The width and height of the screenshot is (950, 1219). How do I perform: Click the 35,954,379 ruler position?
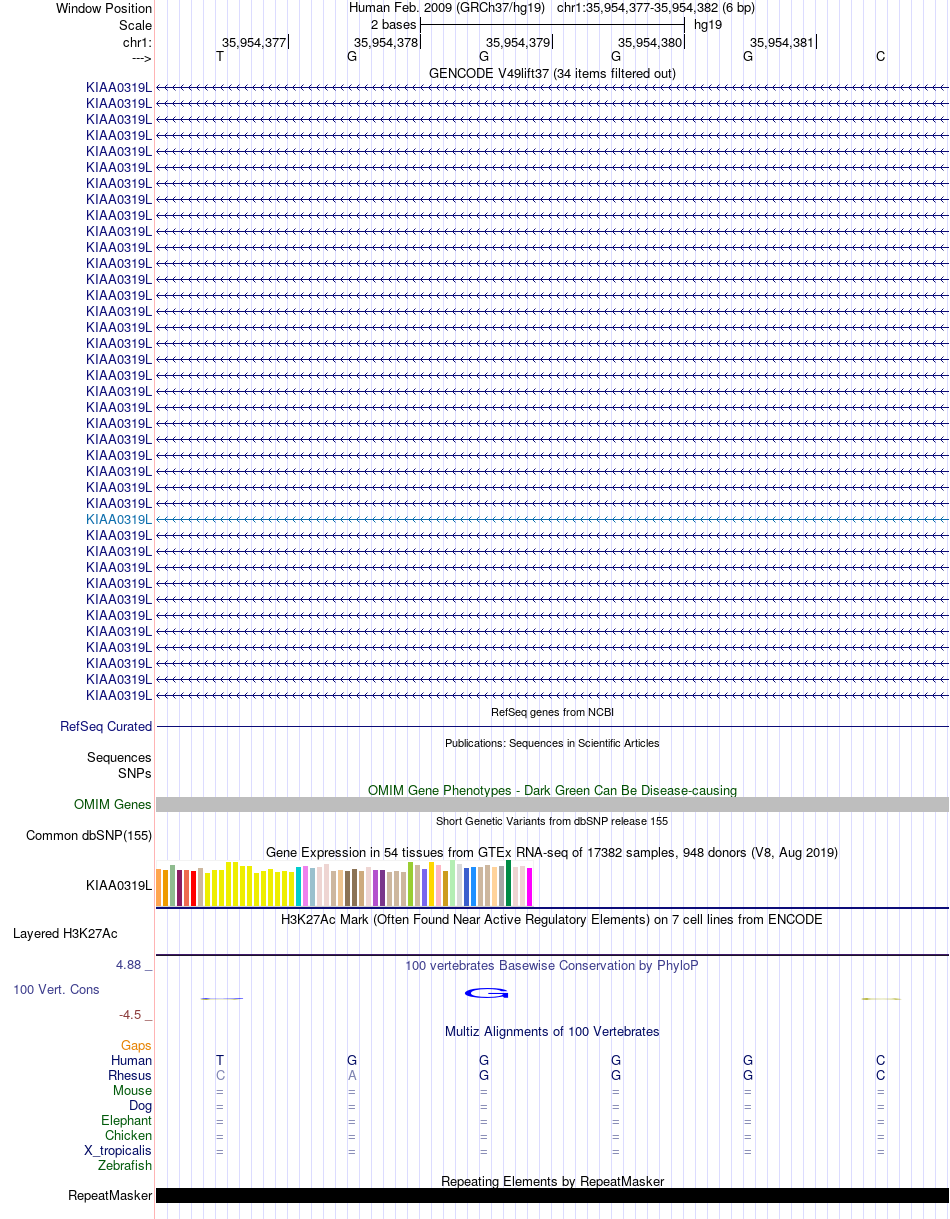(x=518, y=43)
